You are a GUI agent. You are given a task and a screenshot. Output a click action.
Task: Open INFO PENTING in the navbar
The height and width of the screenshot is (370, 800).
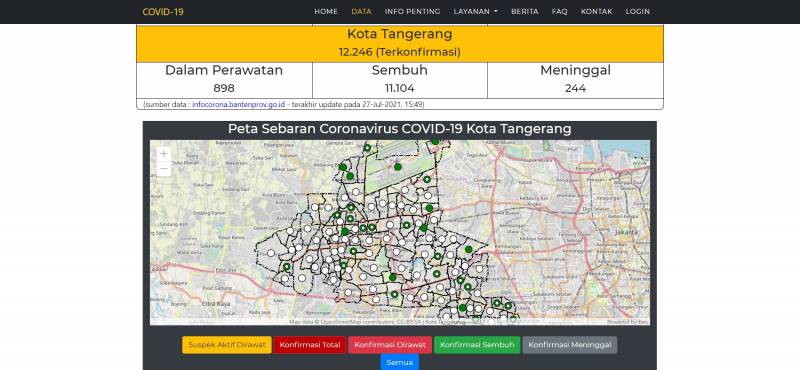pos(412,12)
